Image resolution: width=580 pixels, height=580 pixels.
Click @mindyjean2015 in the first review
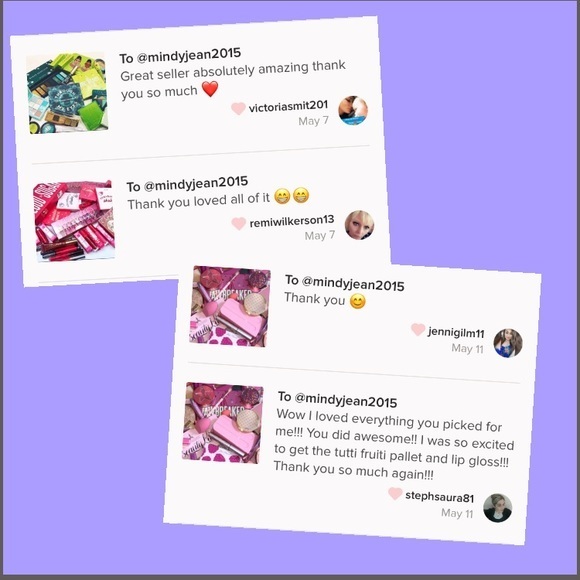(189, 55)
